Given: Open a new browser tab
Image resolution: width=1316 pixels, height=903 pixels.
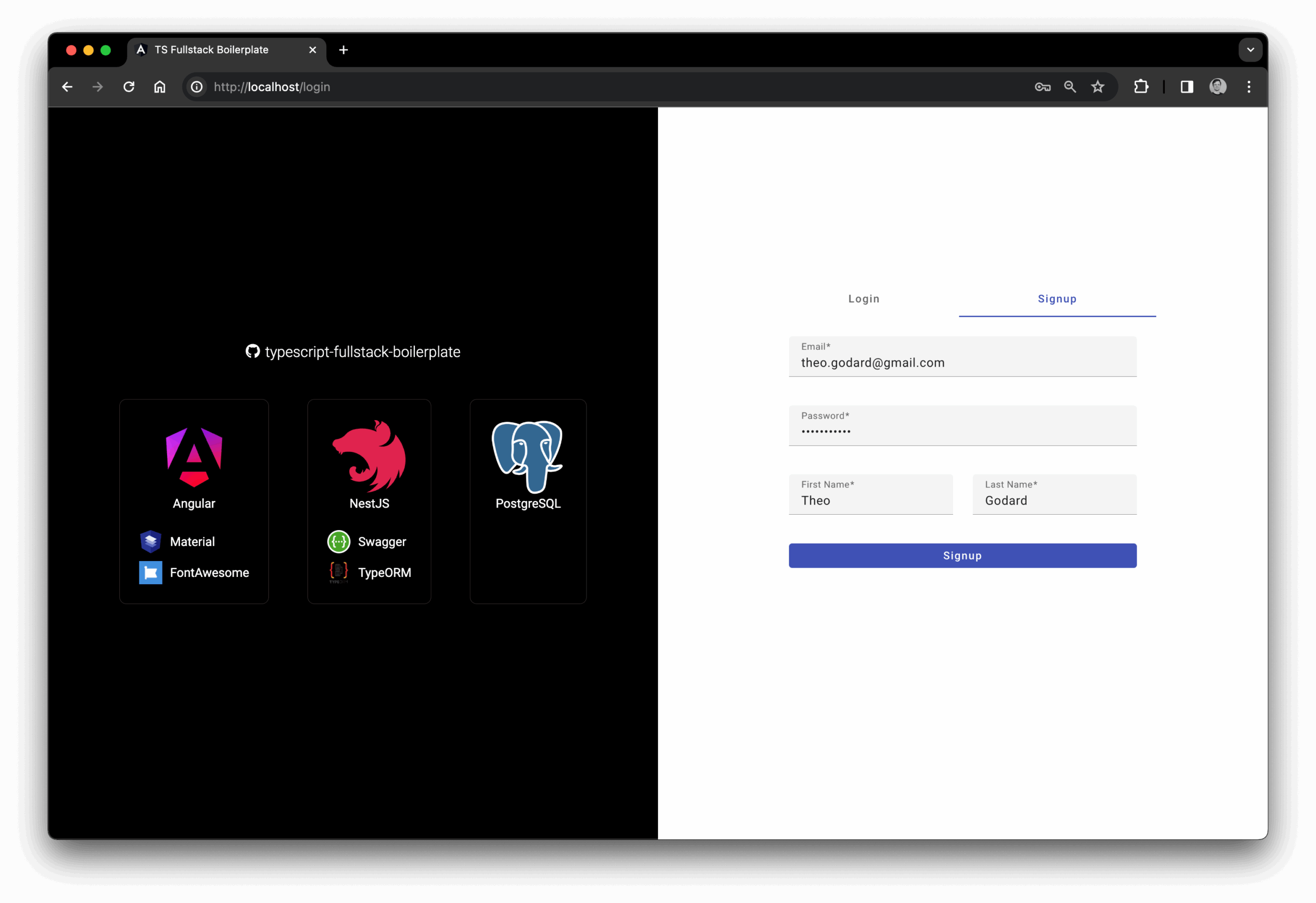Looking at the screenshot, I should click(x=343, y=50).
